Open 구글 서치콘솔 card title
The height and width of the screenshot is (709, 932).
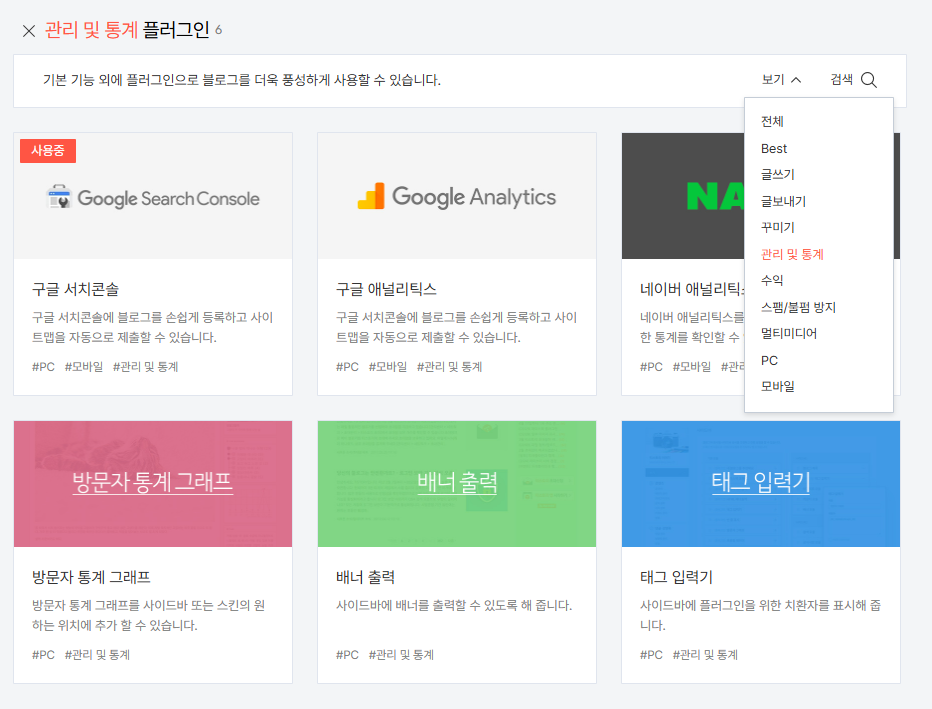75,289
